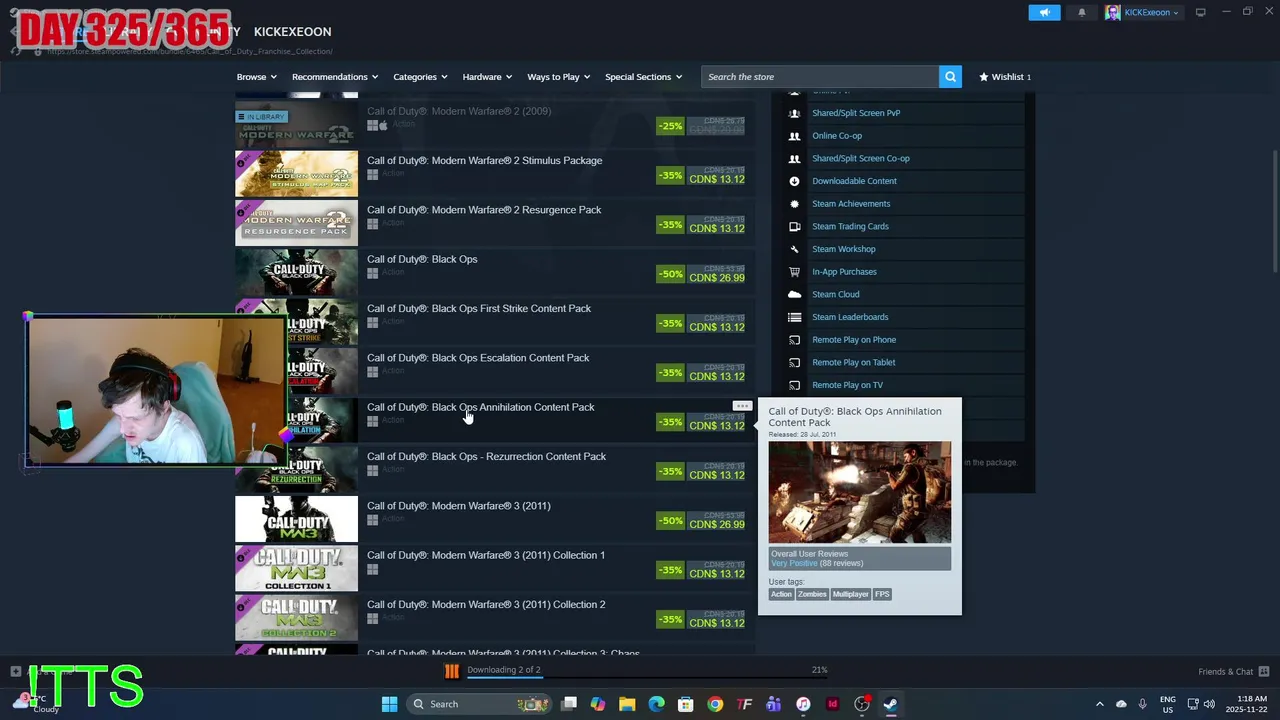Click the Downloadable Content download icon
The height and width of the screenshot is (720, 1280).
pos(794,181)
